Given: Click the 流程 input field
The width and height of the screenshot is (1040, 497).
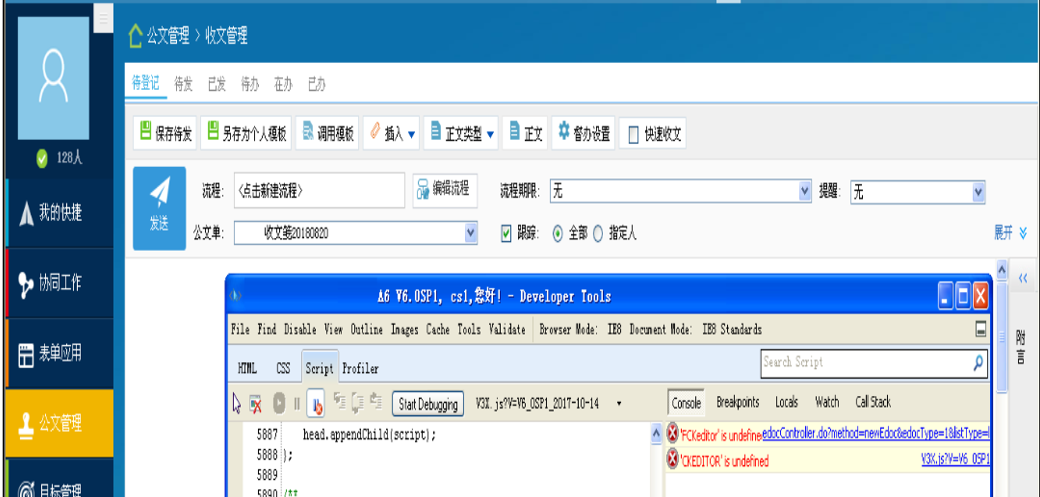Looking at the screenshot, I should pos(319,190).
